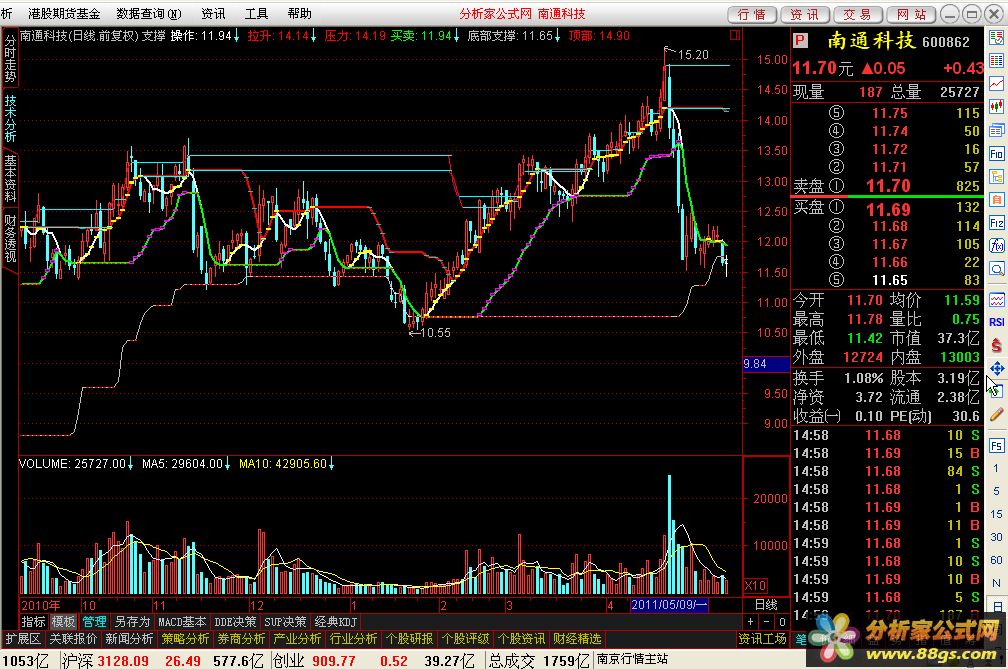1008x669 pixels.
Task: Click the 扩展区 button at bottom left
Action: point(23,639)
